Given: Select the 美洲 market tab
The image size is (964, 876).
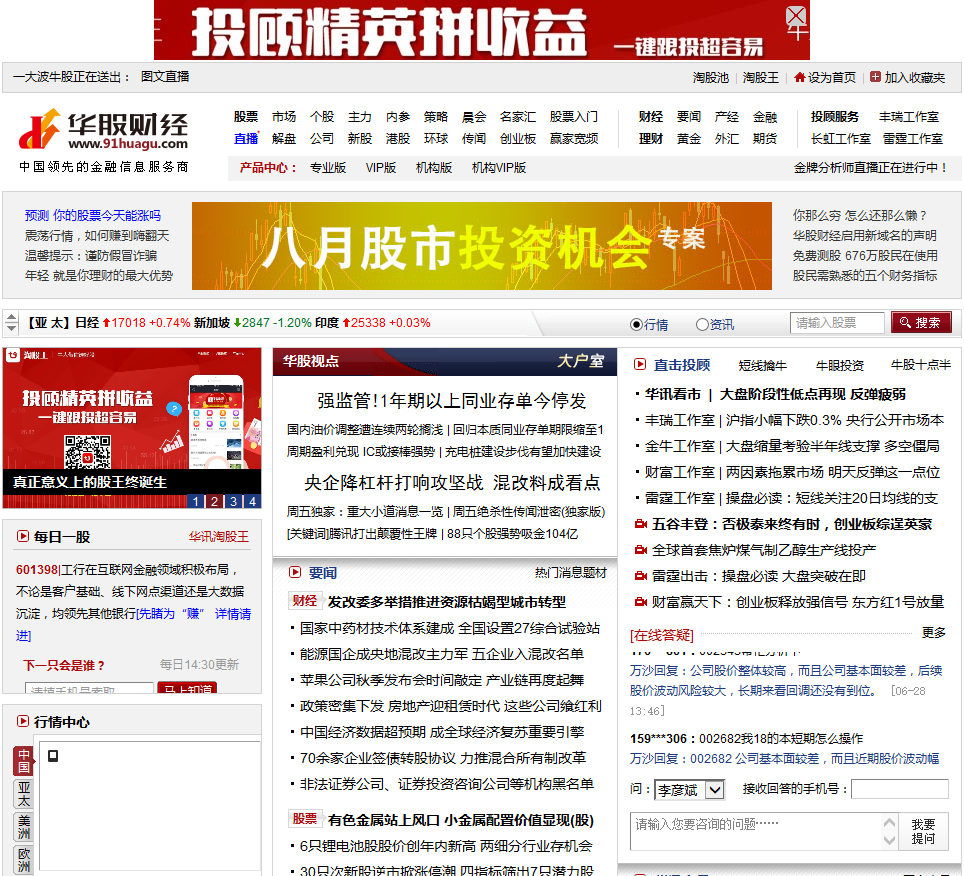Looking at the screenshot, I should tap(23, 827).
